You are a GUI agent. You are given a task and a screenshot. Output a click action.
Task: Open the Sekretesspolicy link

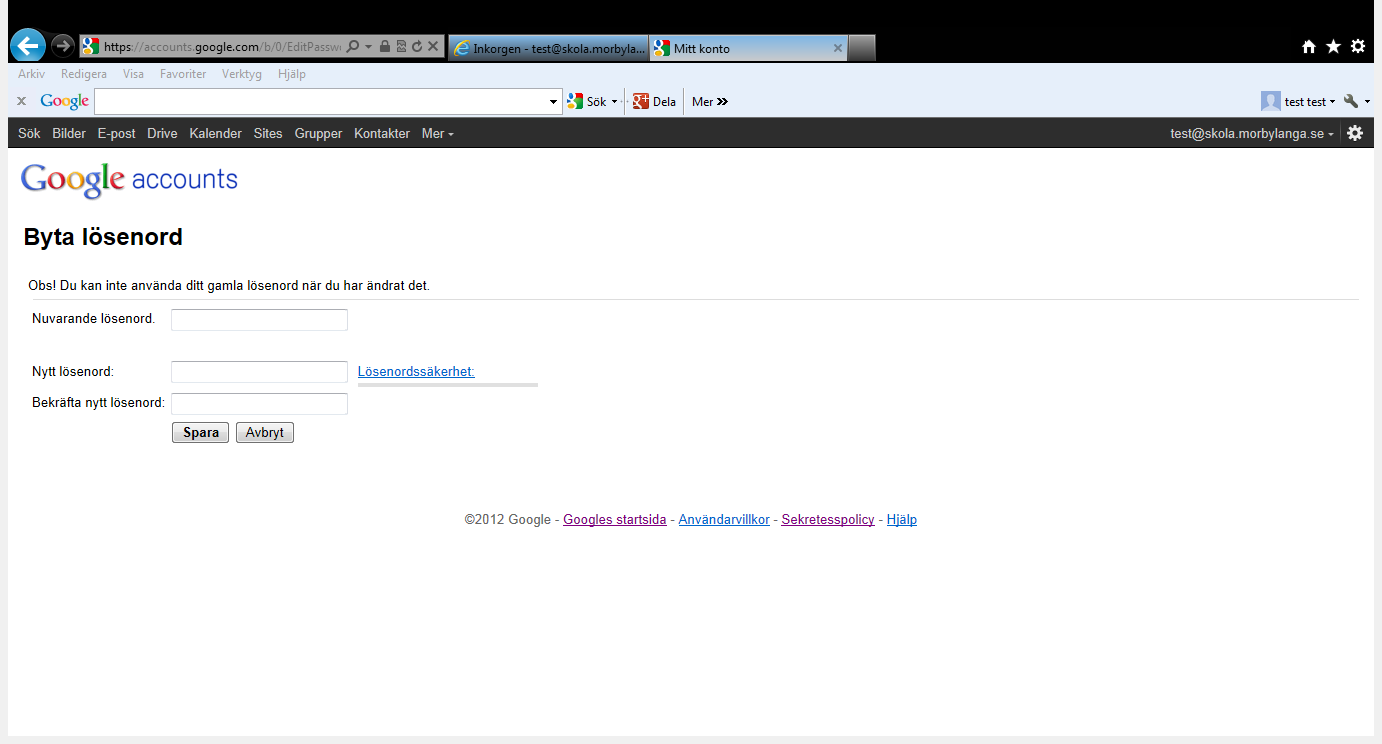(828, 520)
